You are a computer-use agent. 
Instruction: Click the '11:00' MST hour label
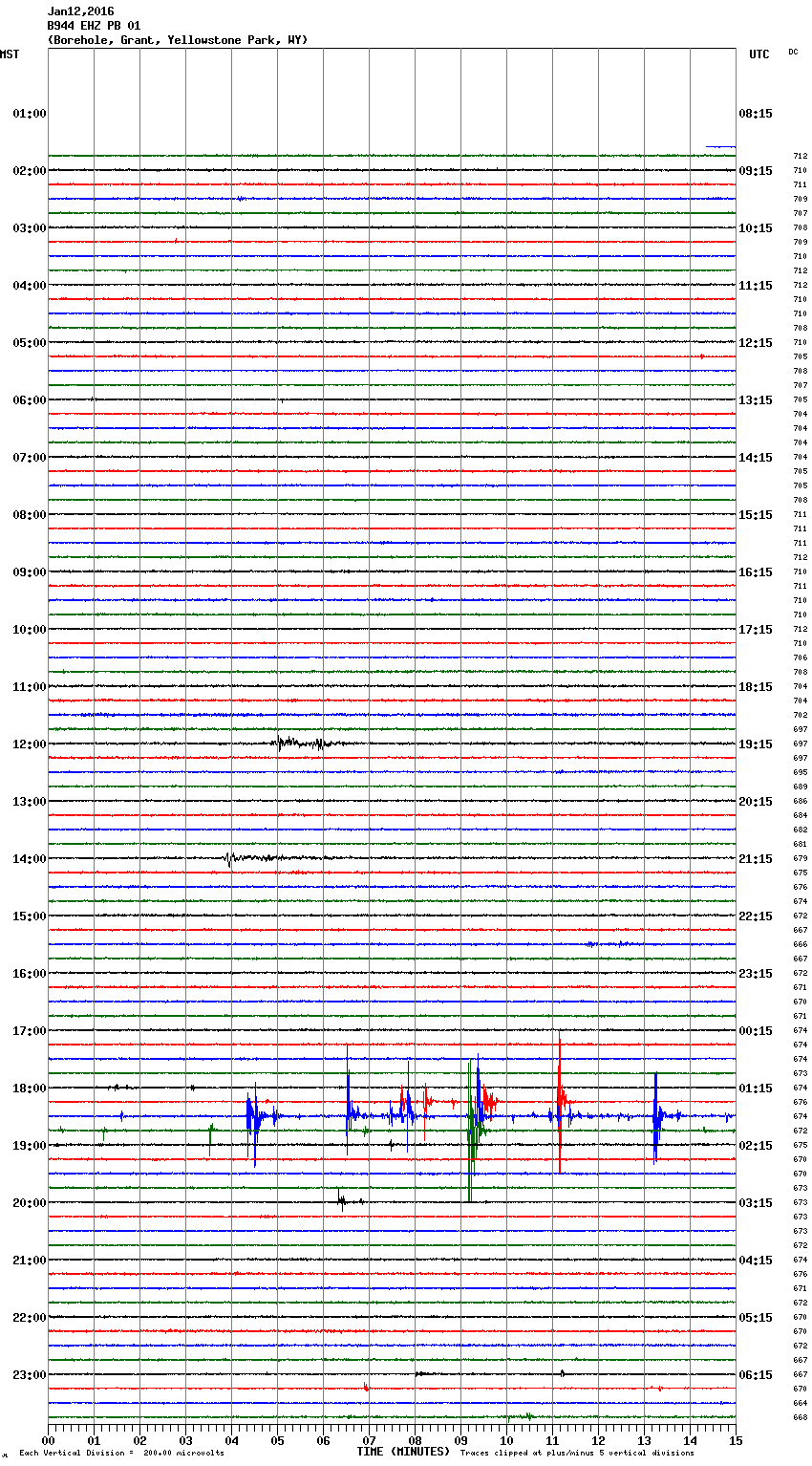(30, 687)
